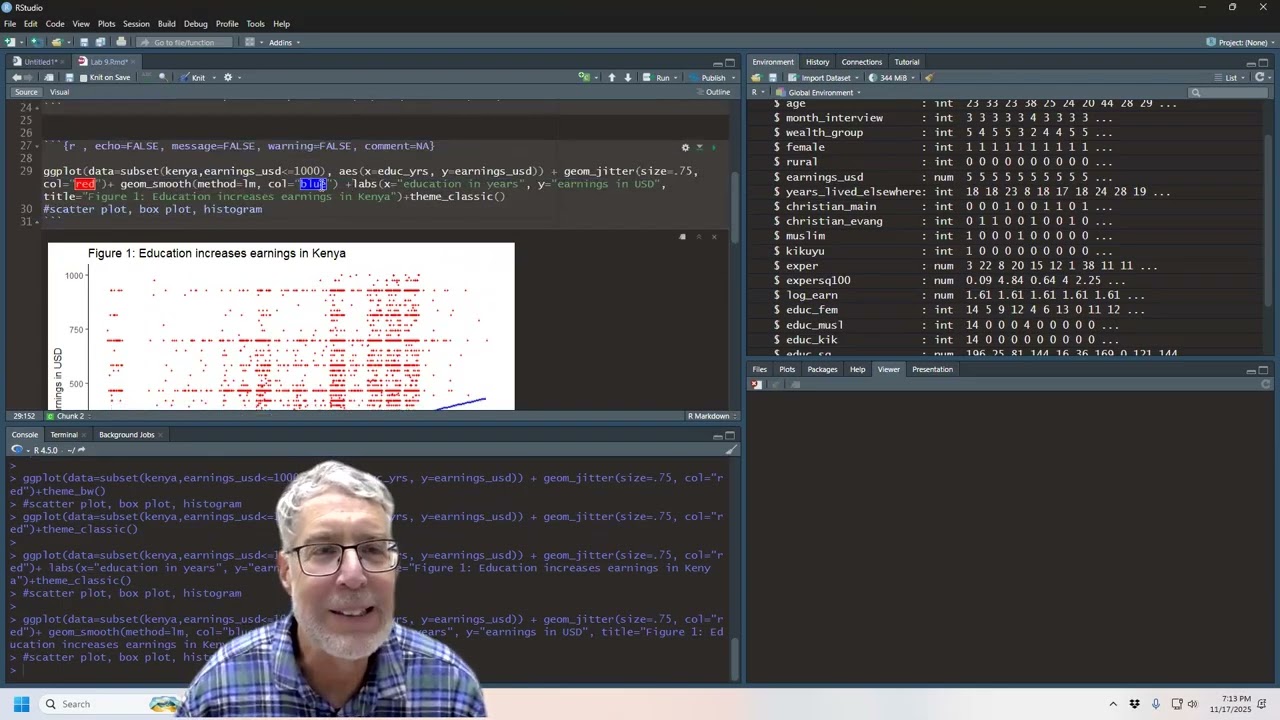The width and height of the screenshot is (1280, 720).
Task: Switch to the Packages tab
Action: [822, 369]
